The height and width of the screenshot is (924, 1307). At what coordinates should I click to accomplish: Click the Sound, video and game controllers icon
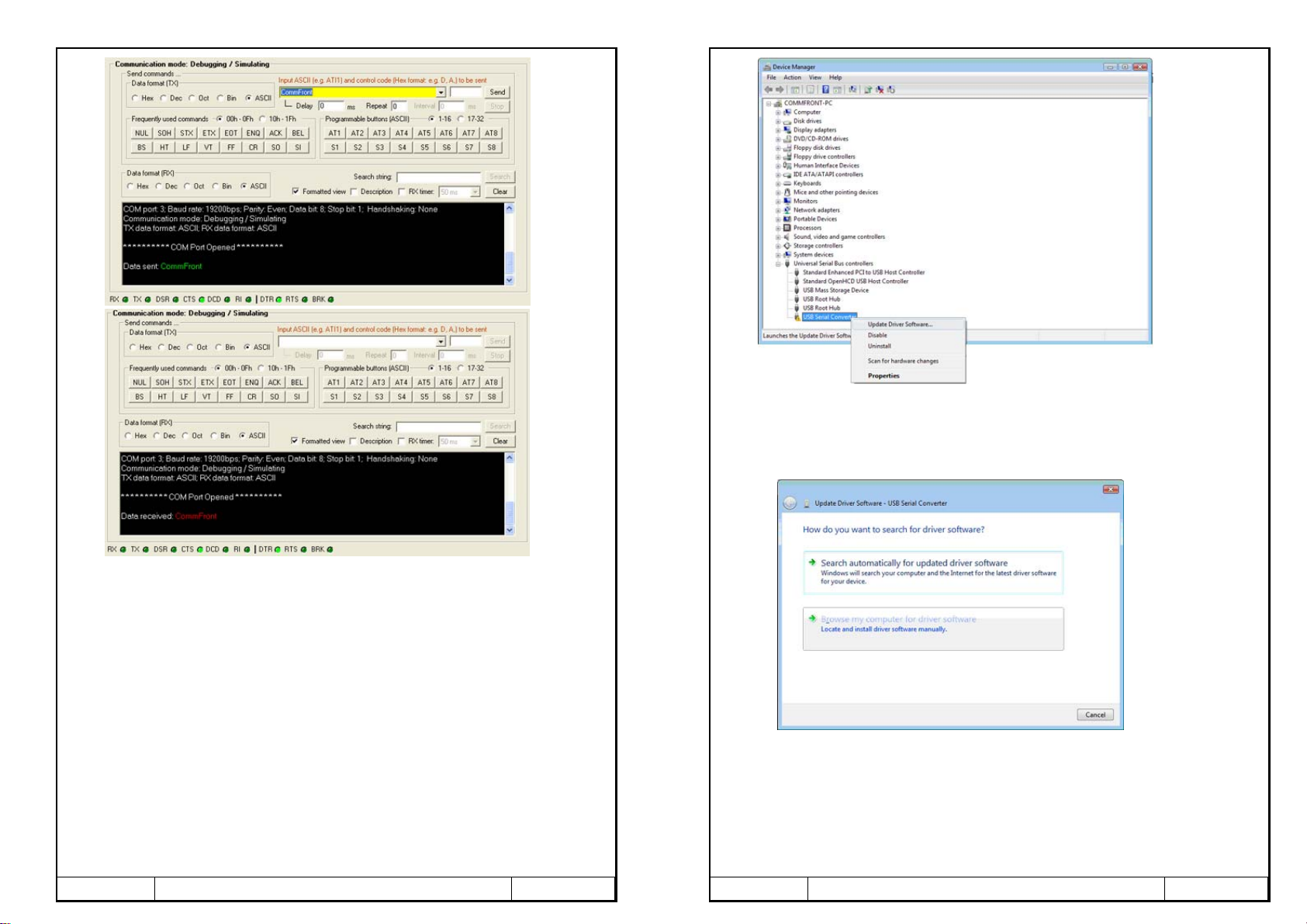(787, 237)
